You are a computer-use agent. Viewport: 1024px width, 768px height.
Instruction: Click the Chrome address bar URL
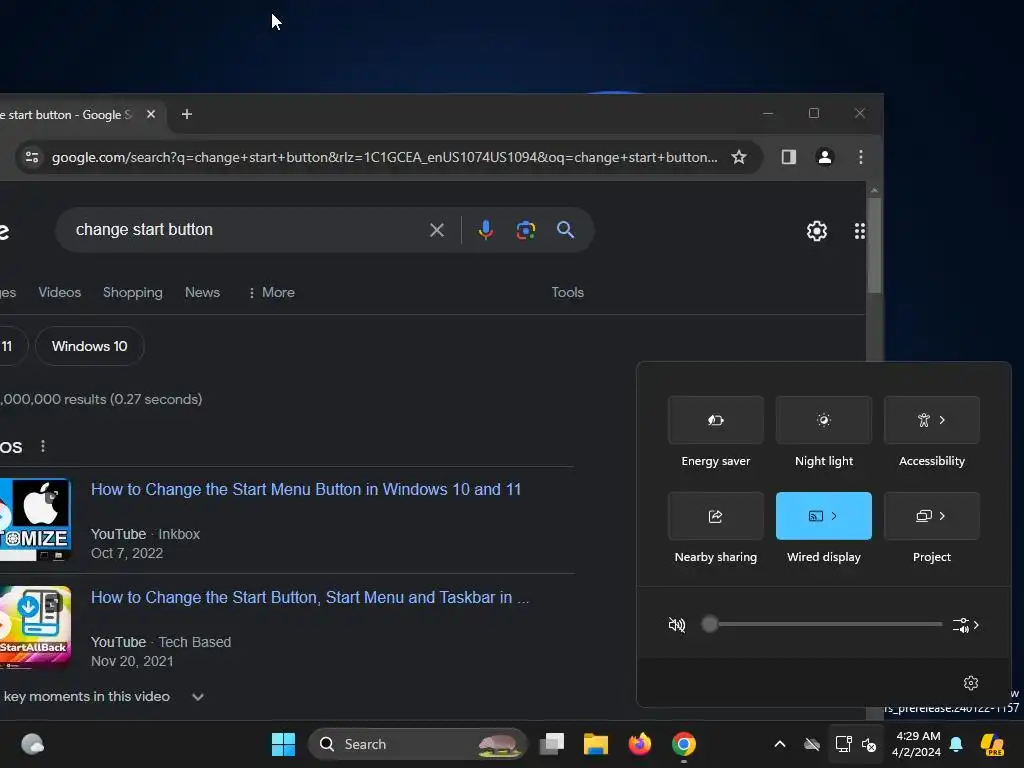[384, 157]
